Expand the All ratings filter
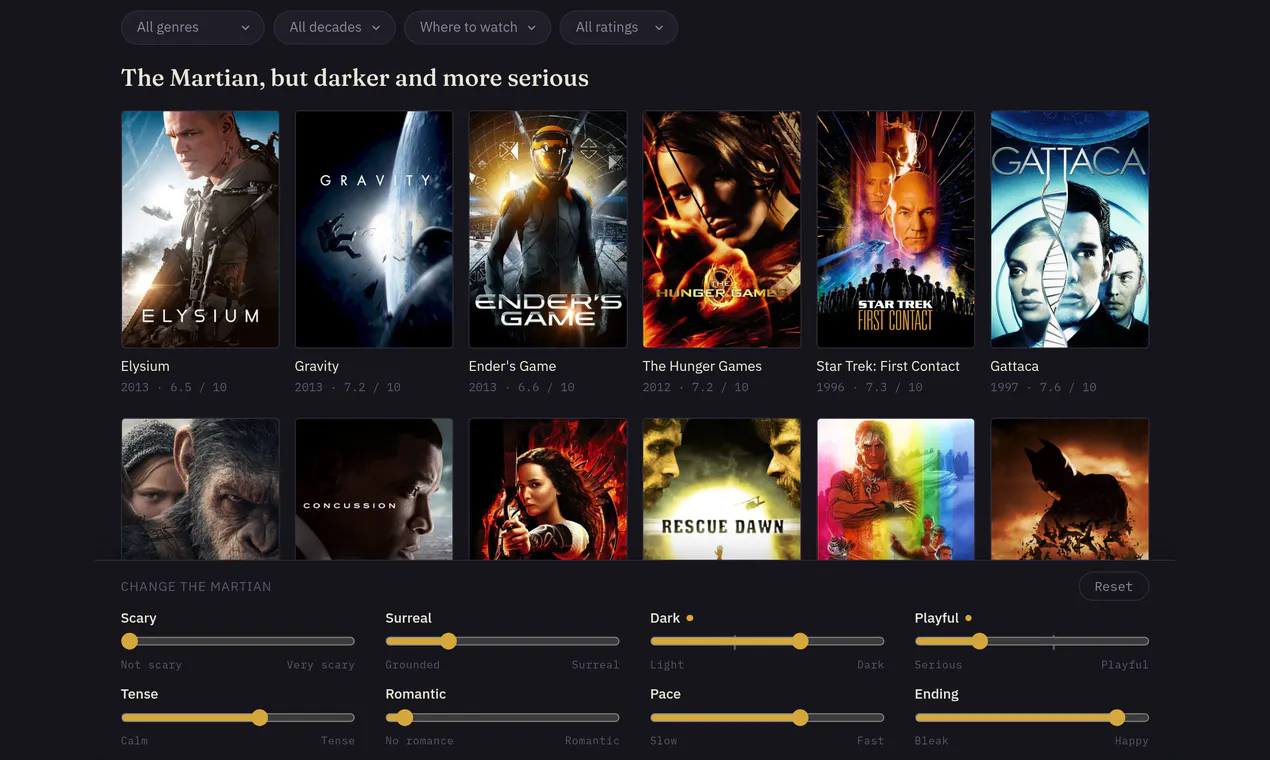The image size is (1270, 760). tap(618, 27)
